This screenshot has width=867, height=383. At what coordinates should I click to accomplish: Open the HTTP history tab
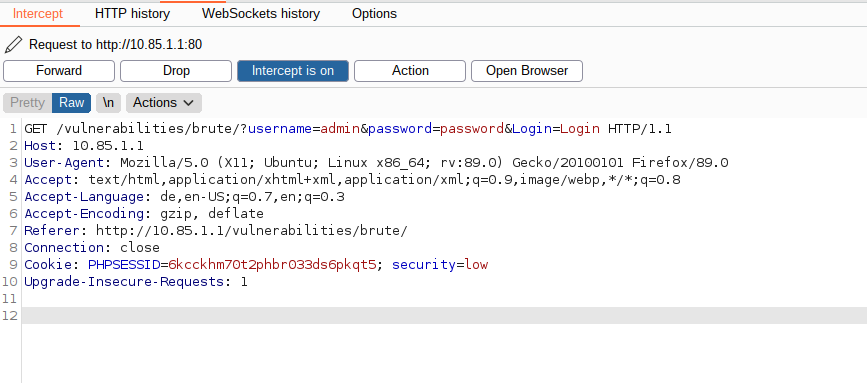(x=132, y=14)
